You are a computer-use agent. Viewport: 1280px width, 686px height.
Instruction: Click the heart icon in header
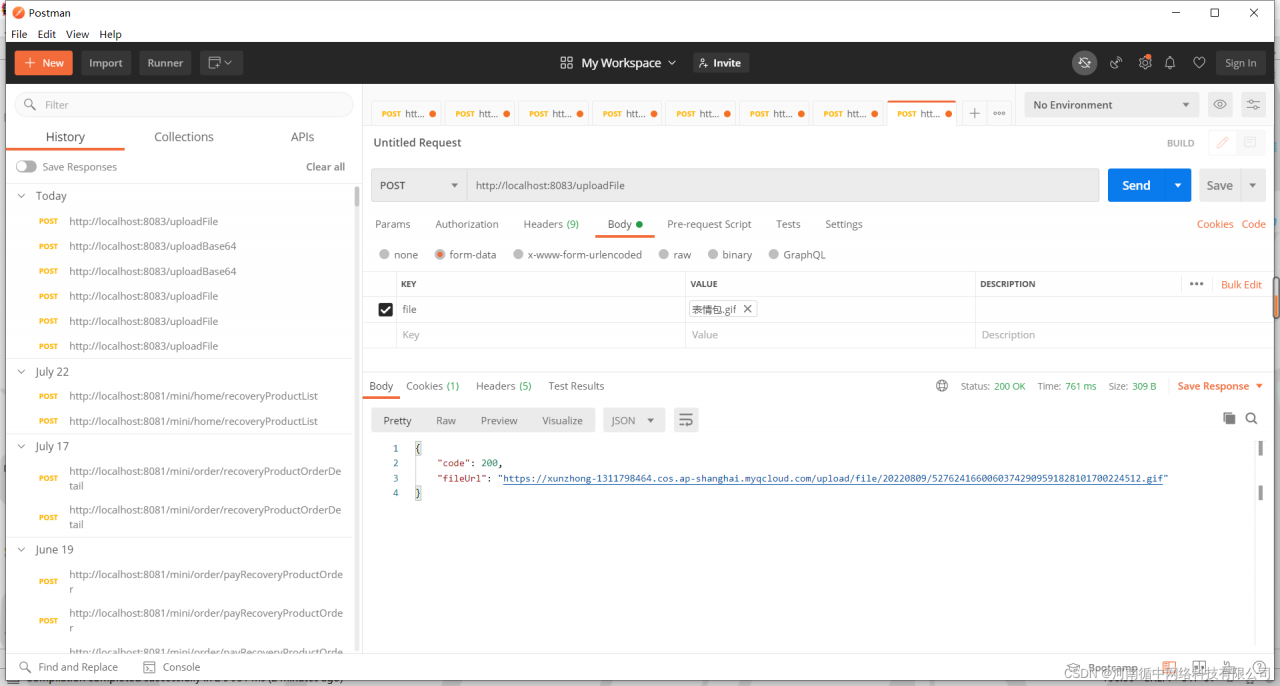(1199, 63)
